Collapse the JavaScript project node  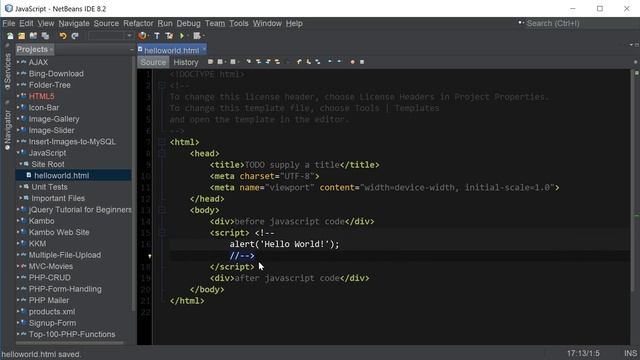tap(18, 153)
